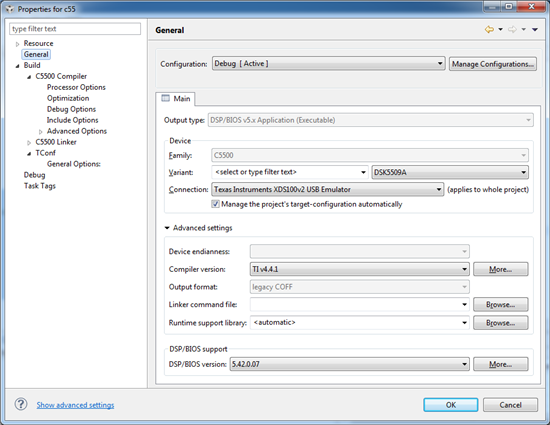The width and height of the screenshot is (550, 425).
Task: Click the help question mark icon
Action: 21,404
